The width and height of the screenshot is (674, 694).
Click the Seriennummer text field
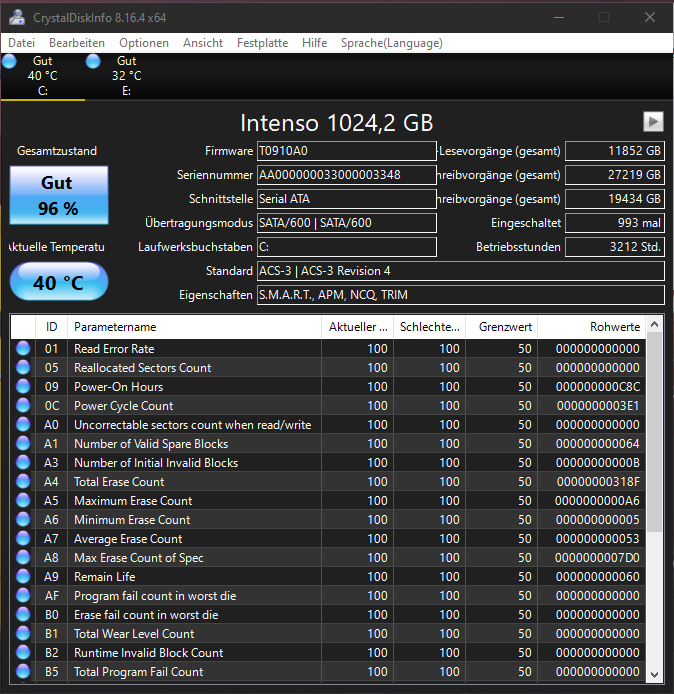pyautogui.click(x=346, y=175)
